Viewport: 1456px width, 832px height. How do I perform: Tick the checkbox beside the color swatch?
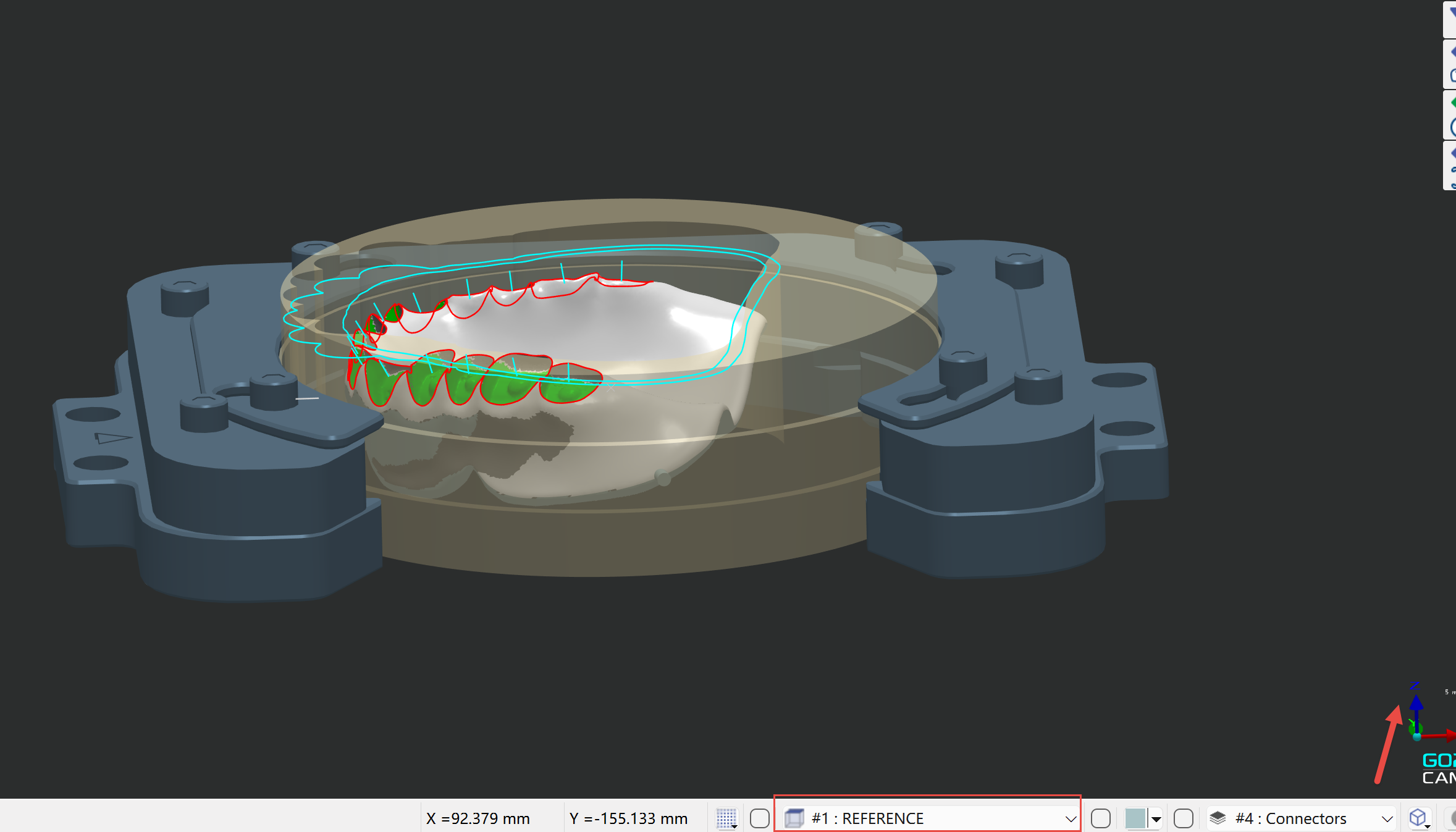[1100, 818]
